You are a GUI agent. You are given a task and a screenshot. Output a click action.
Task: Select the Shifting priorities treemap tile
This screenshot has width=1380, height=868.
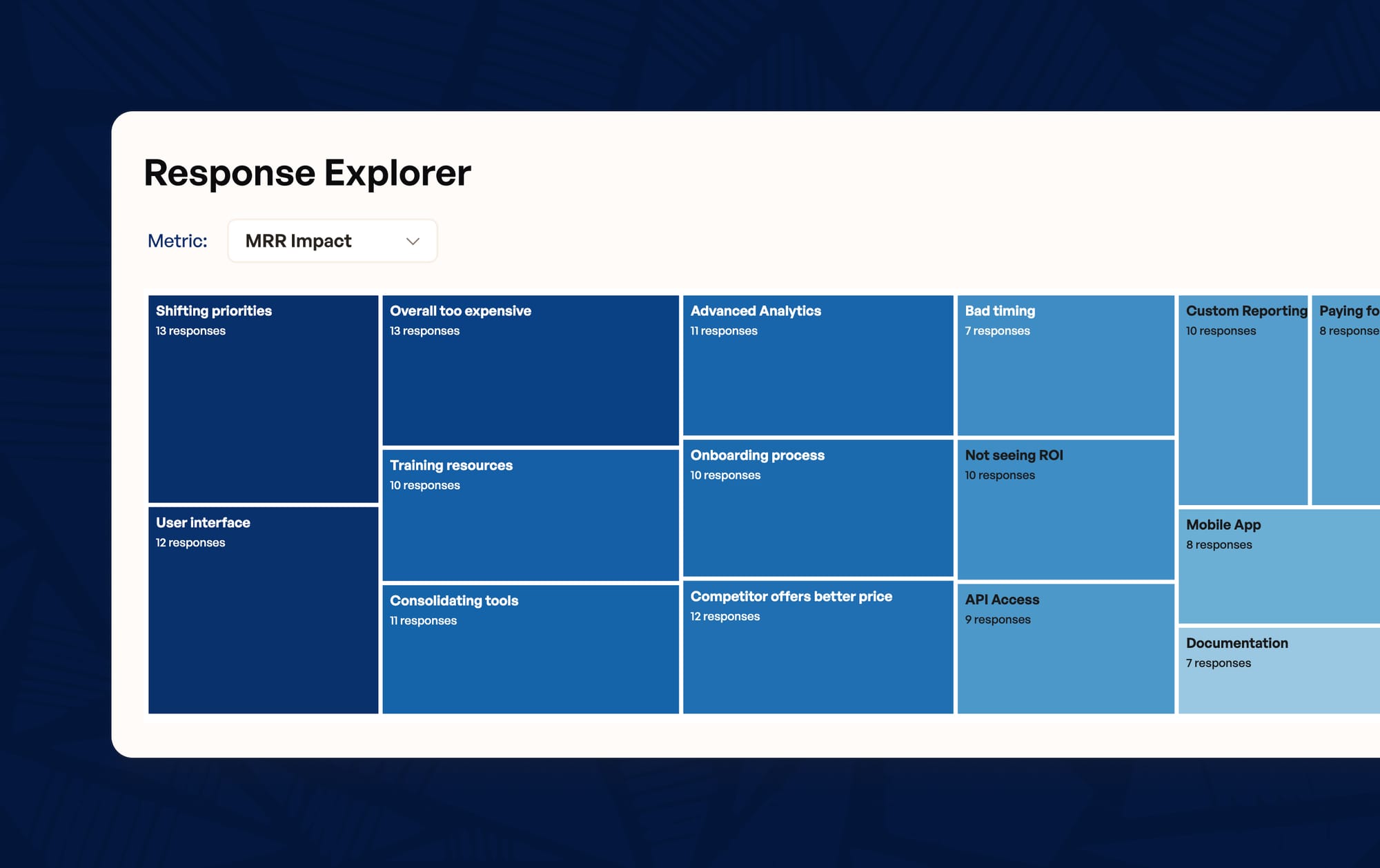(263, 399)
